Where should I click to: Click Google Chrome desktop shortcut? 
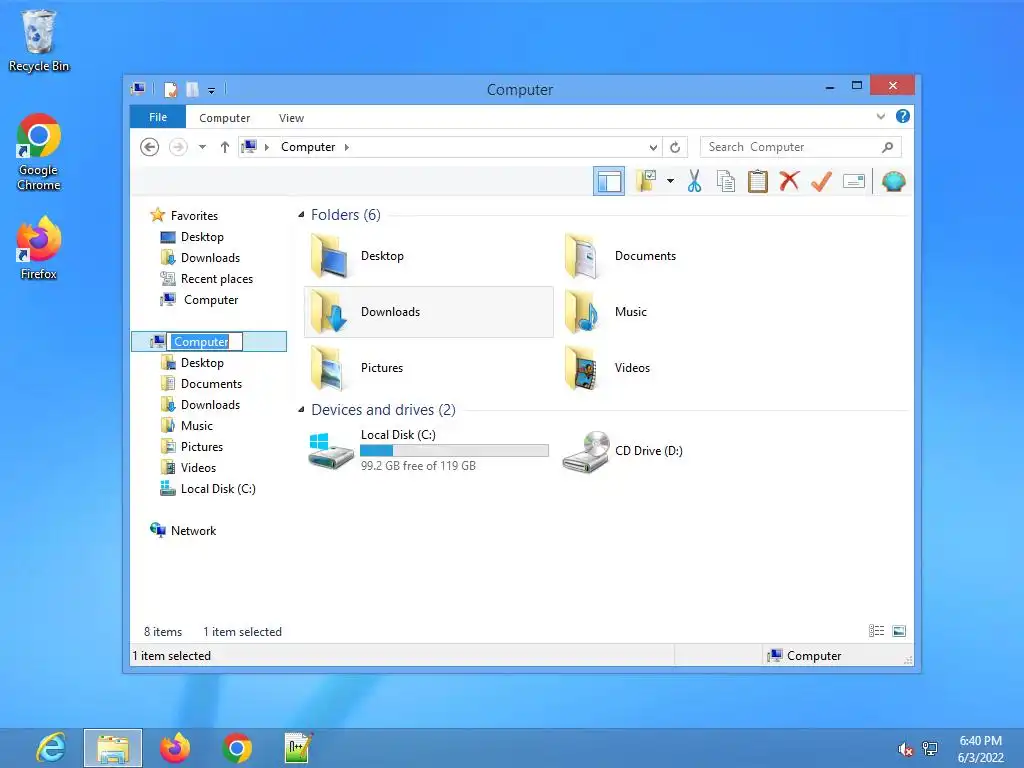pos(39,152)
